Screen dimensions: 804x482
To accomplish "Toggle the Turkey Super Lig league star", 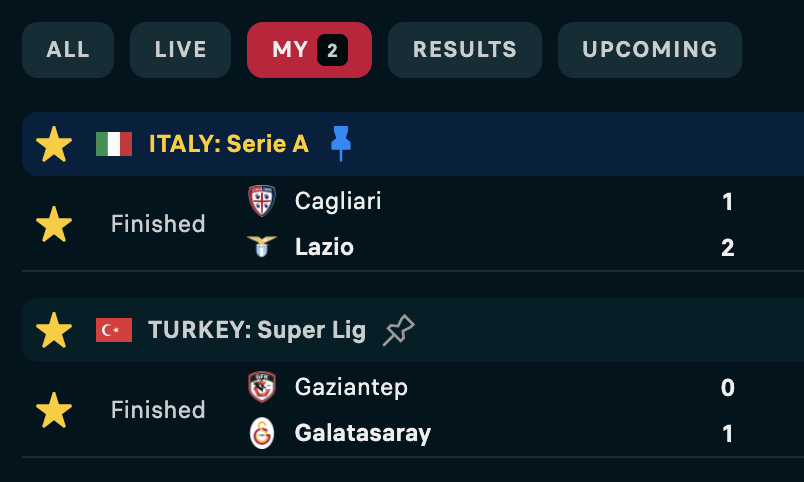I will click(54, 330).
